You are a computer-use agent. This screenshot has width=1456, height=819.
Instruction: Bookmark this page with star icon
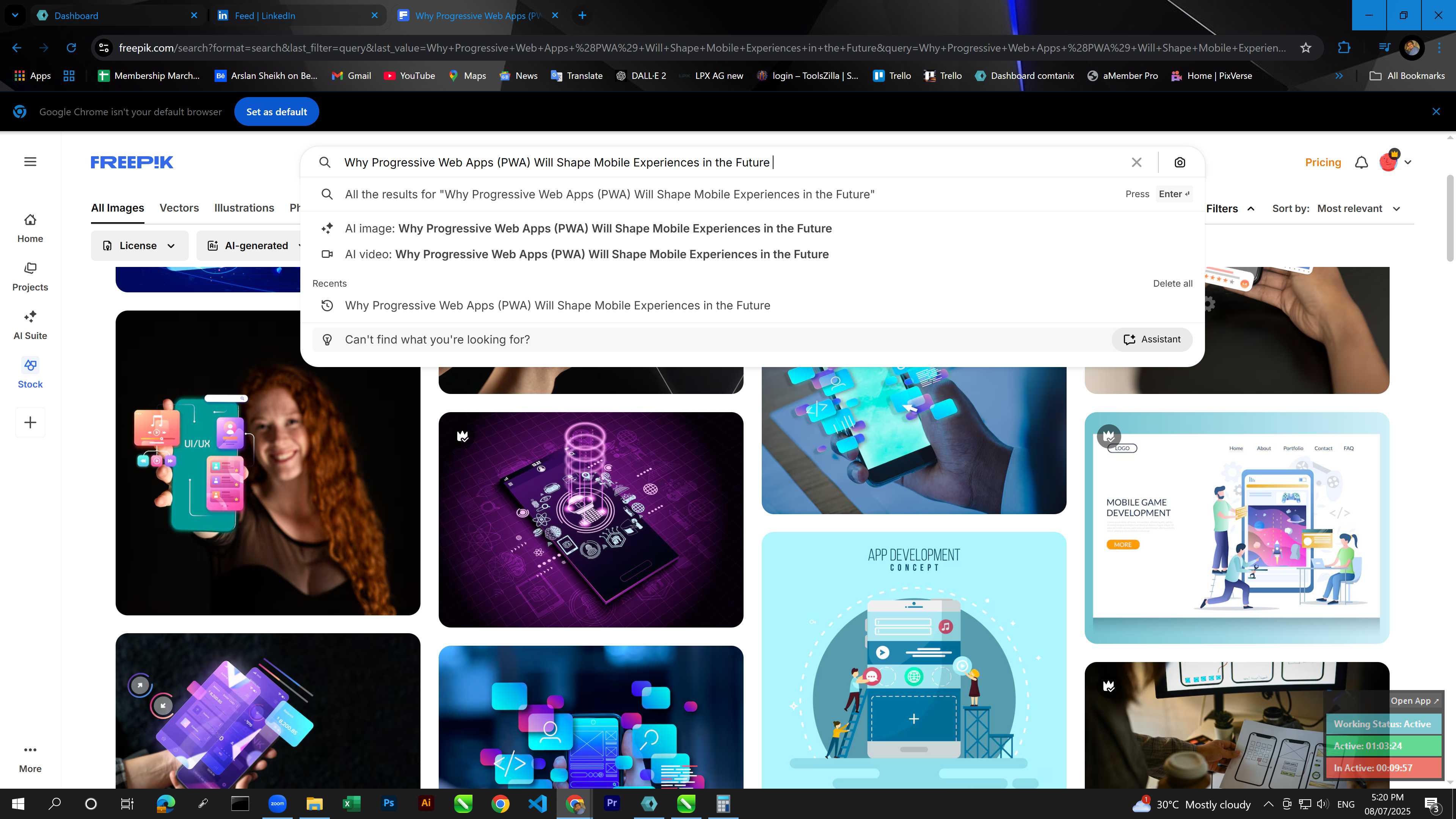pos(1305,47)
